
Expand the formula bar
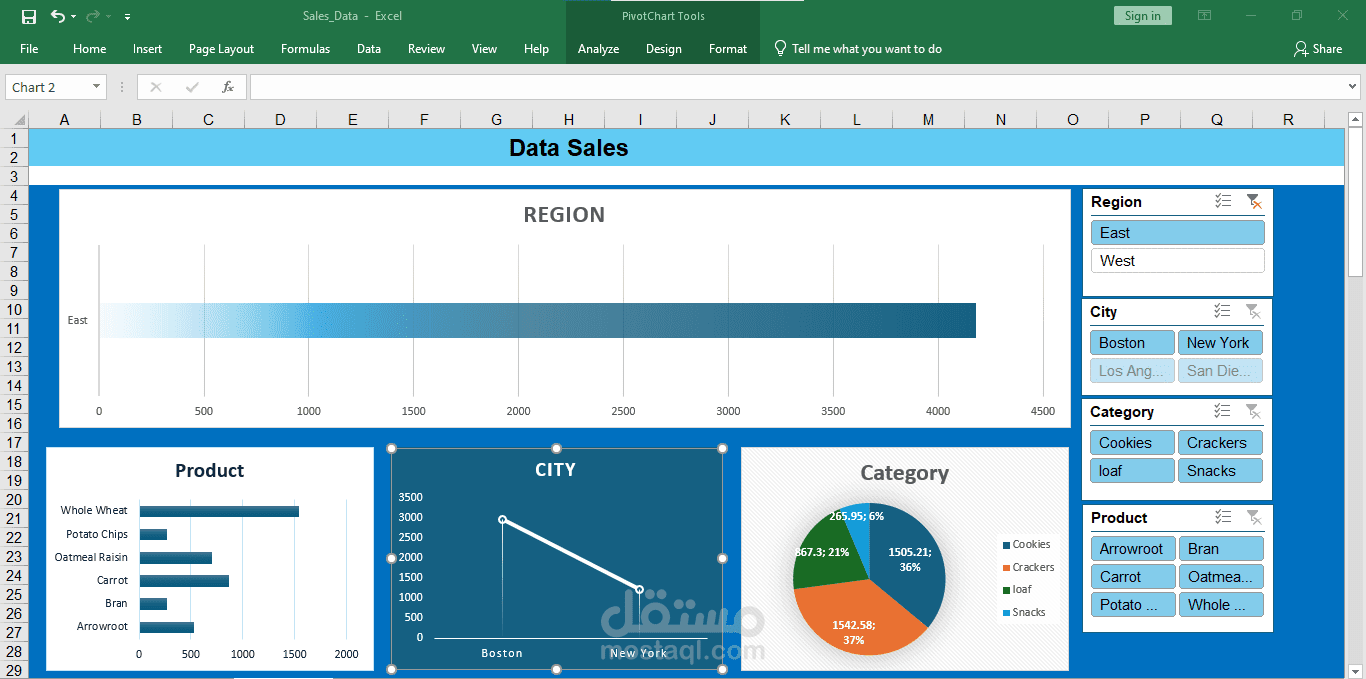tap(1353, 87)
